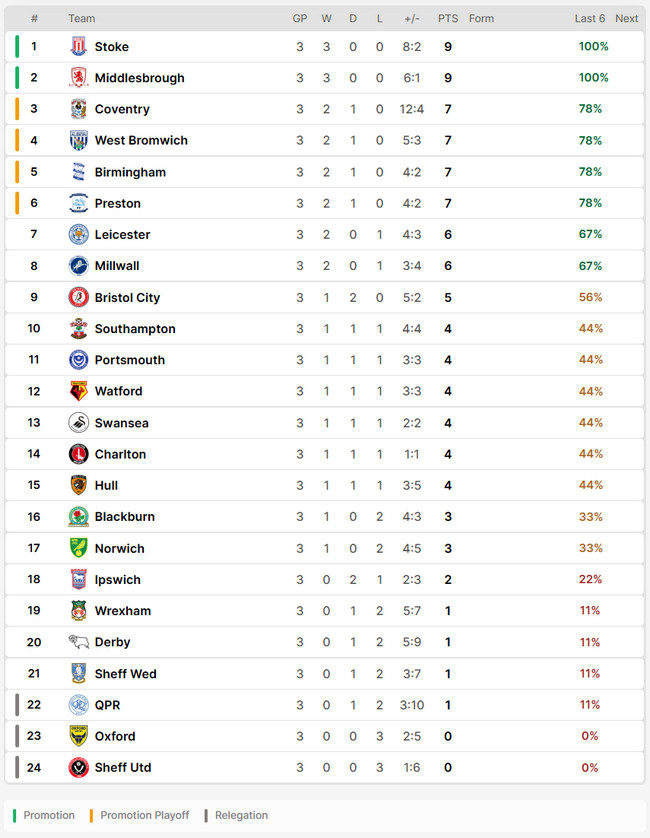
Task: Sort table by PTS column header
Action: click(x=447, y=19)
